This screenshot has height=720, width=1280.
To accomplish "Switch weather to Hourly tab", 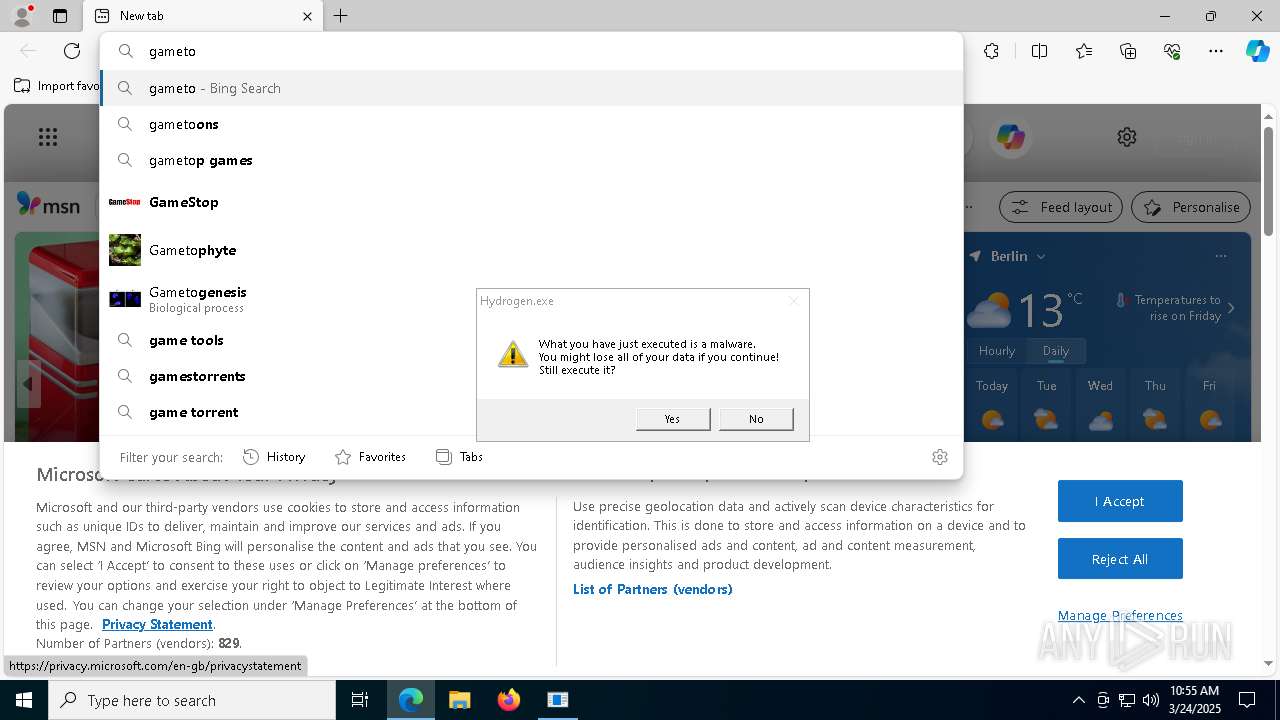I will coord(997,351).
